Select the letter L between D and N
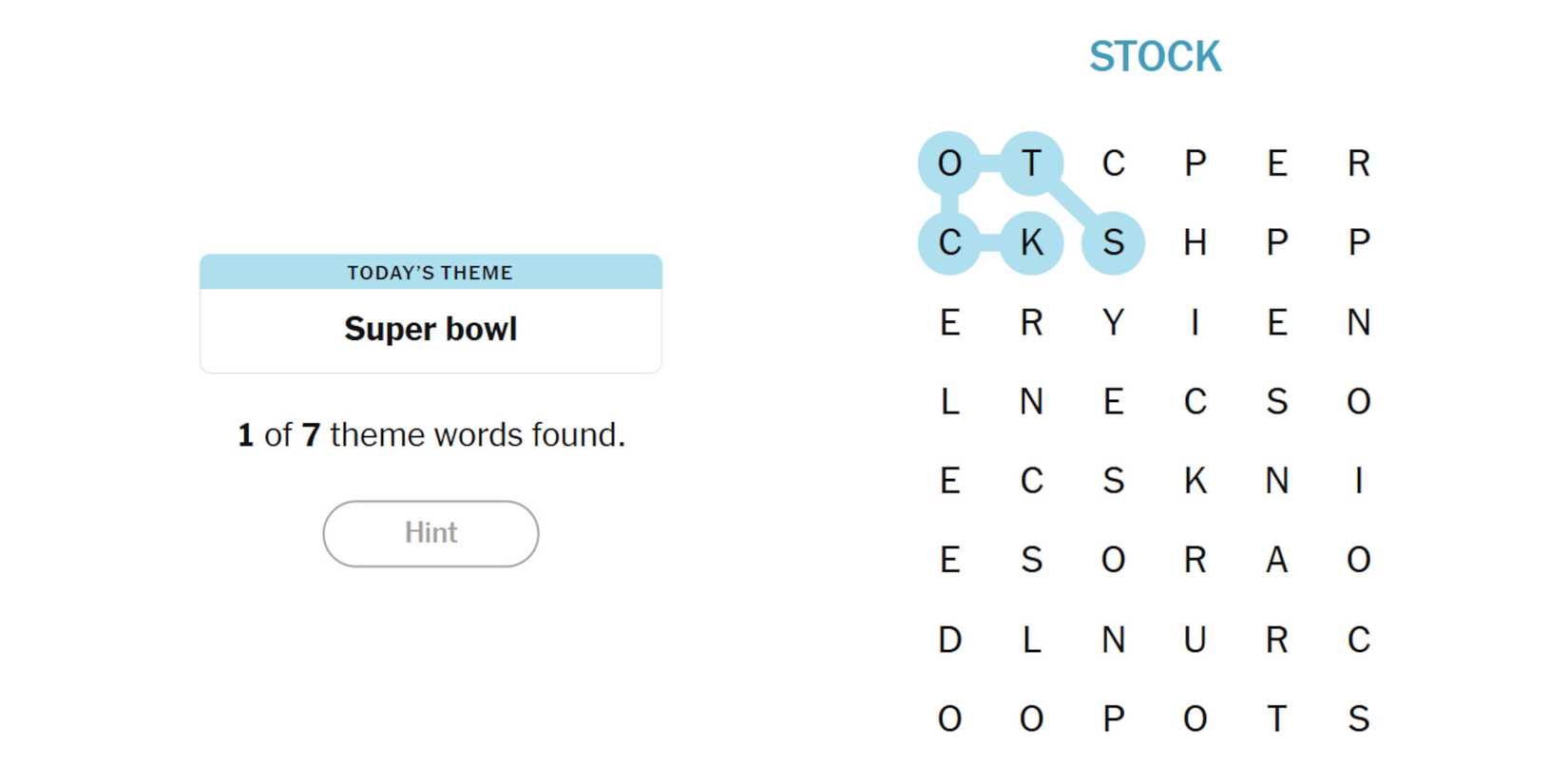1568x784 pixels. pos(1031,640)
